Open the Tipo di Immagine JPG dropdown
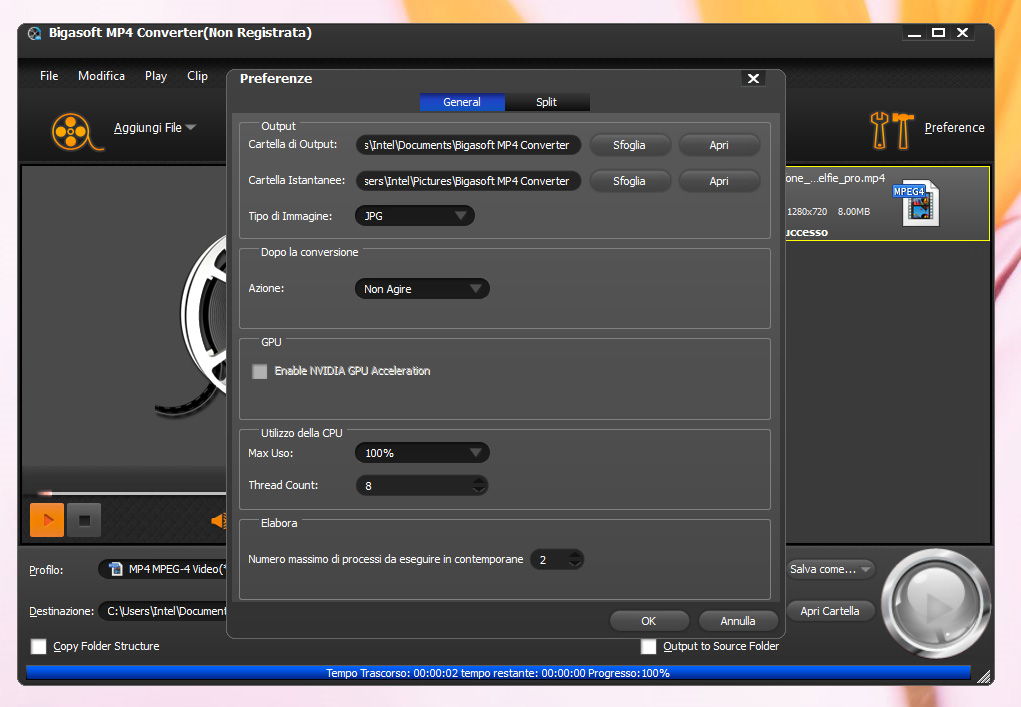This screenshot has width=1021, height=707. [414, 216]
